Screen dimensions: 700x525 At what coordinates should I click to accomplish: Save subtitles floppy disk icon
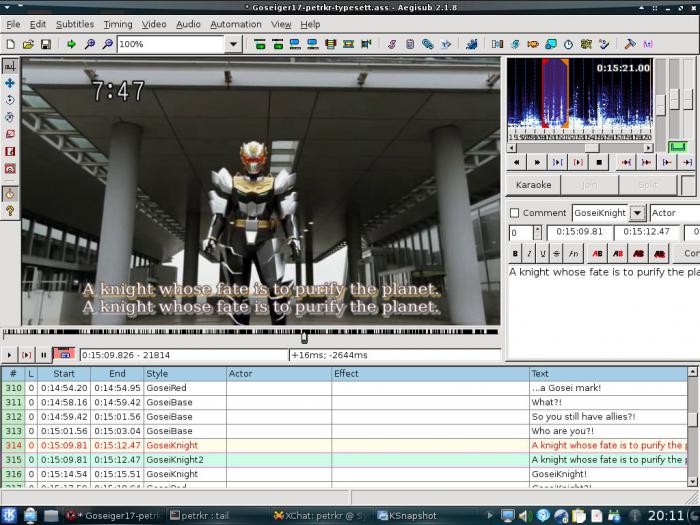click(46, 44)
